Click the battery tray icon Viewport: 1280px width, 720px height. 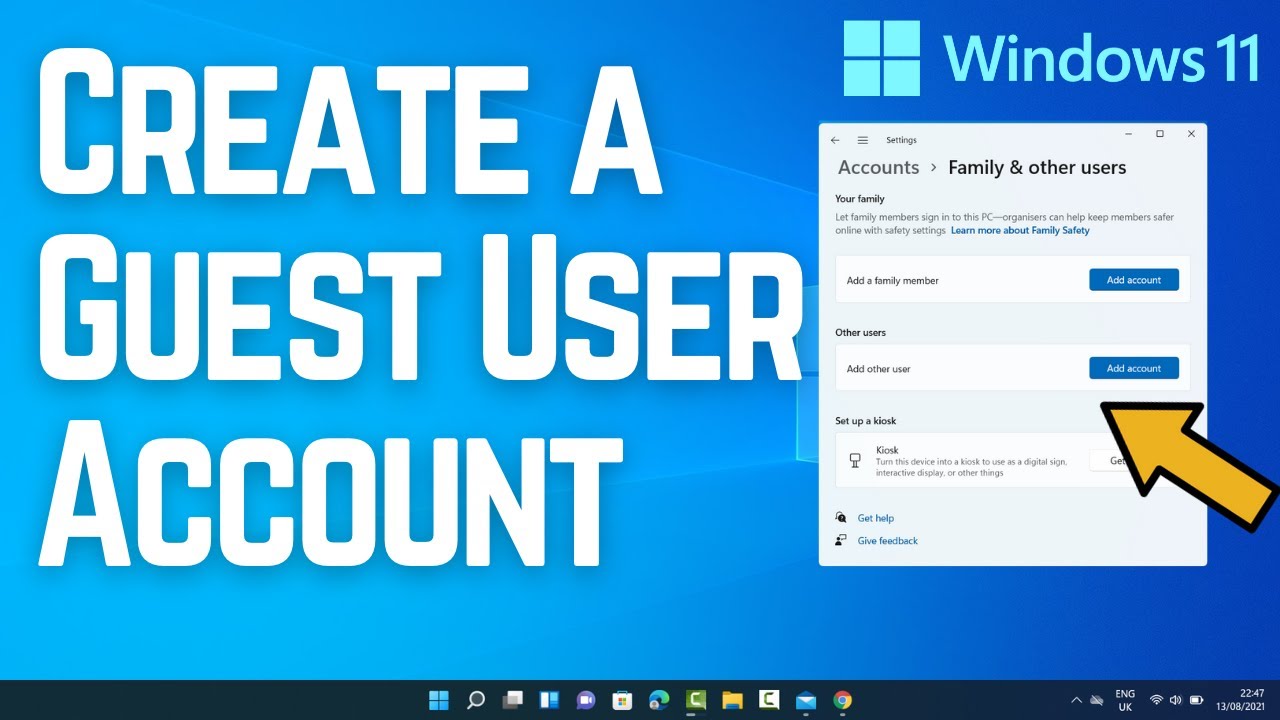tap(1196, 700)
